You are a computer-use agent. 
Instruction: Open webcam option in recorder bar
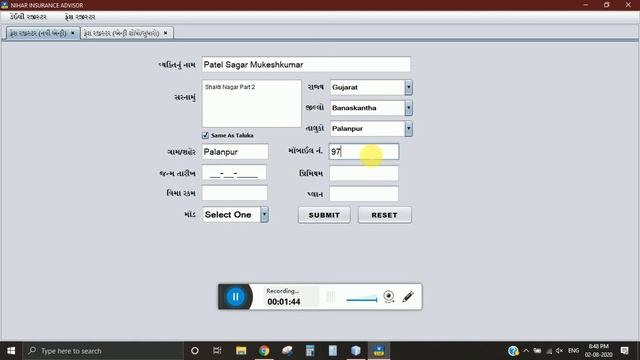(x=389, y=296)
